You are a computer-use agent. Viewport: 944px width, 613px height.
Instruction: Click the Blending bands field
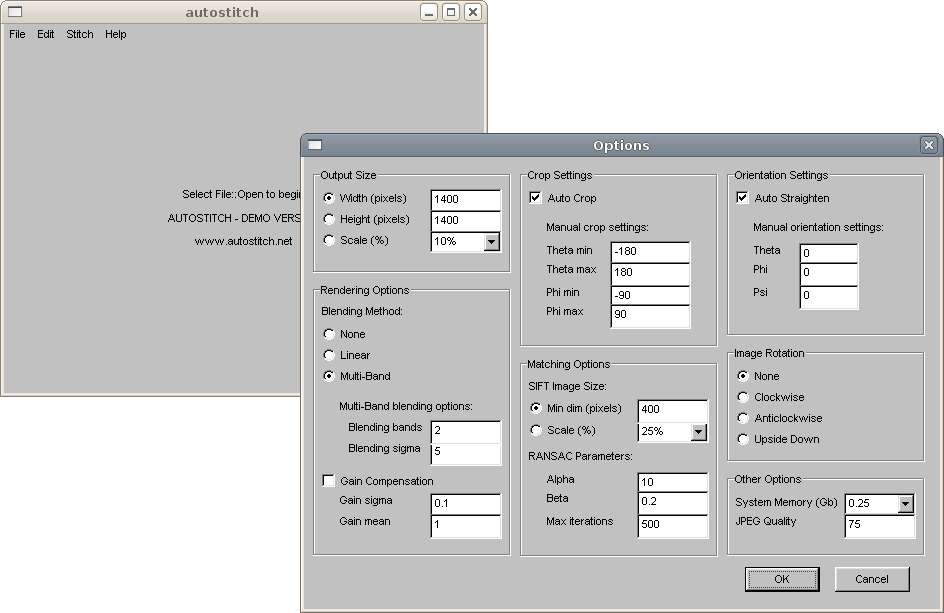[465, 431]
